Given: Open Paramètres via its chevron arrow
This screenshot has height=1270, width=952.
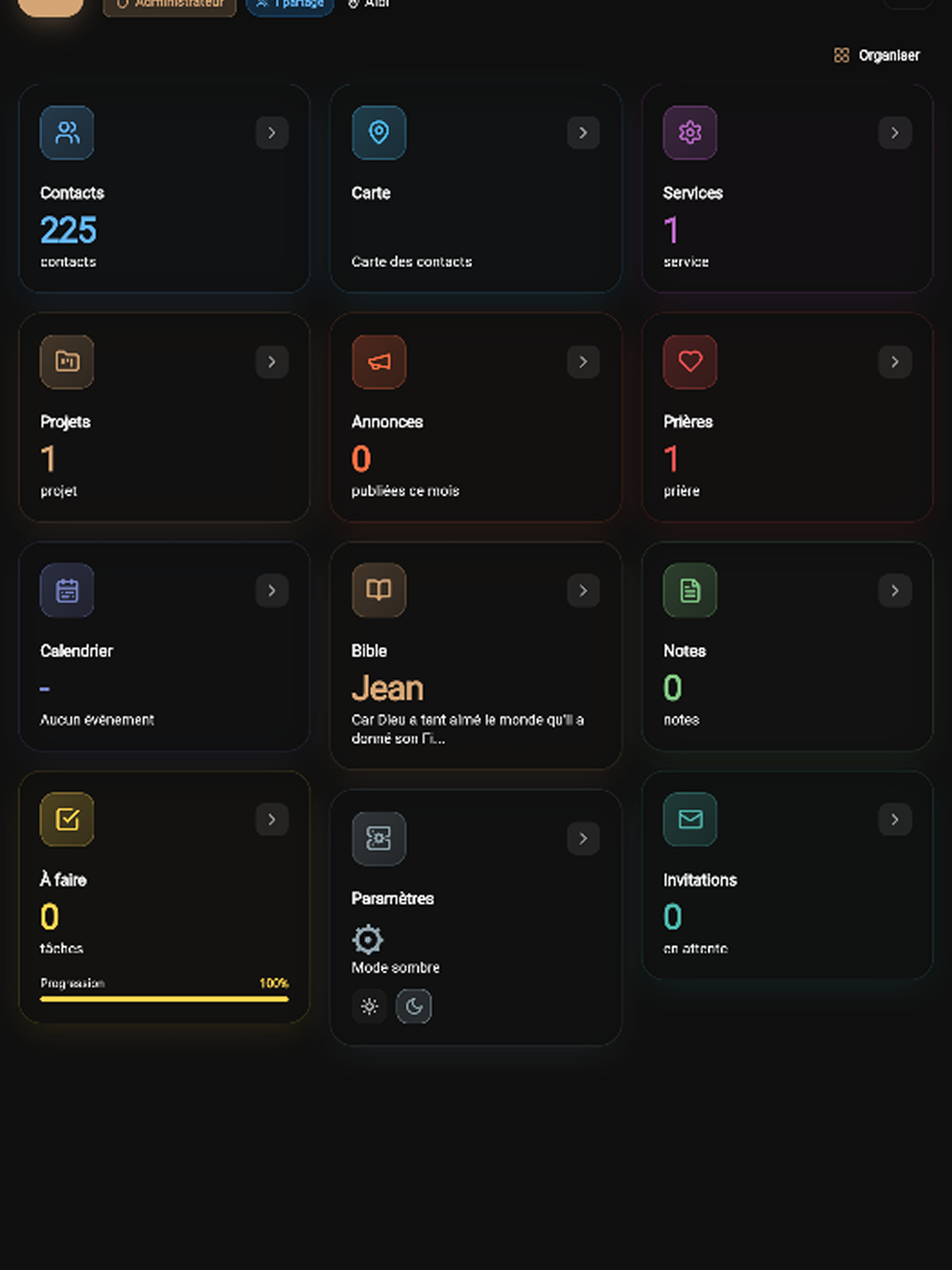Looking at the screenshot, I should 583,839.
